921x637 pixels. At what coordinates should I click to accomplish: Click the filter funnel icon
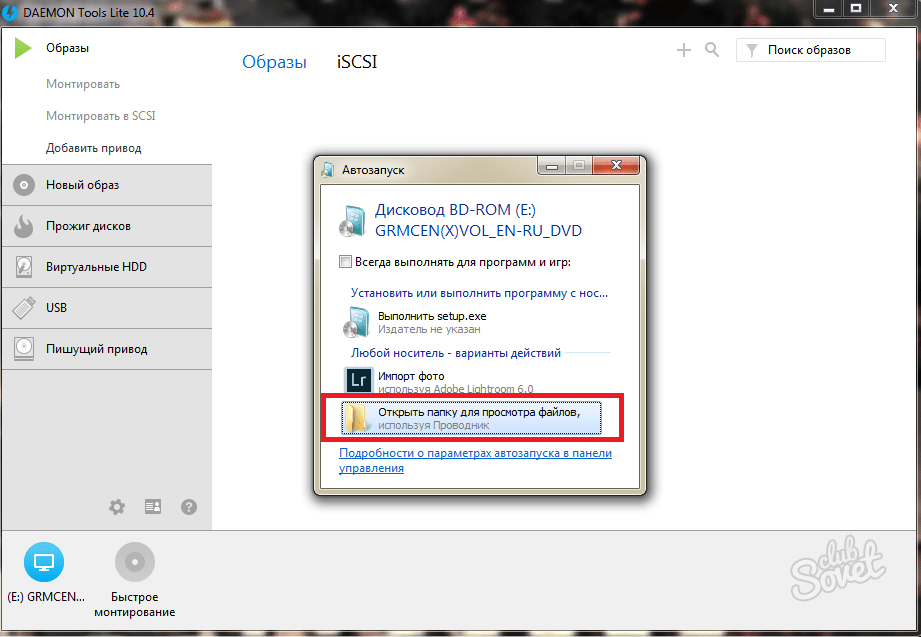point(752,51)
